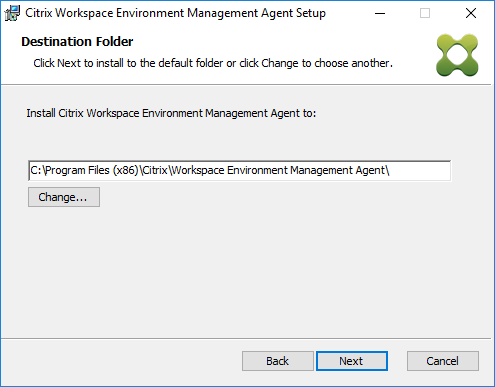
Task: Cancel the agent installation
Action: (443, 361)
